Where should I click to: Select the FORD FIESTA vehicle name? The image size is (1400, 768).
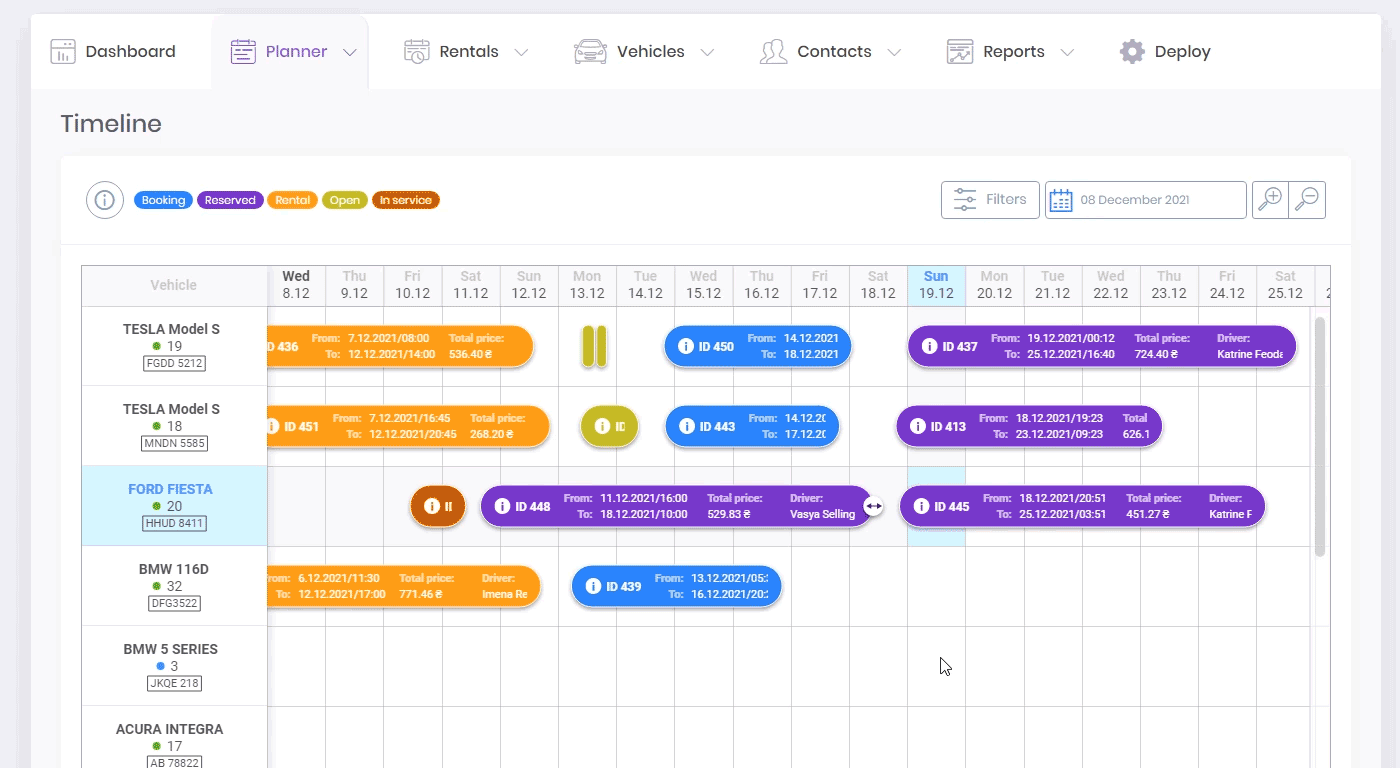coord(170,489)
